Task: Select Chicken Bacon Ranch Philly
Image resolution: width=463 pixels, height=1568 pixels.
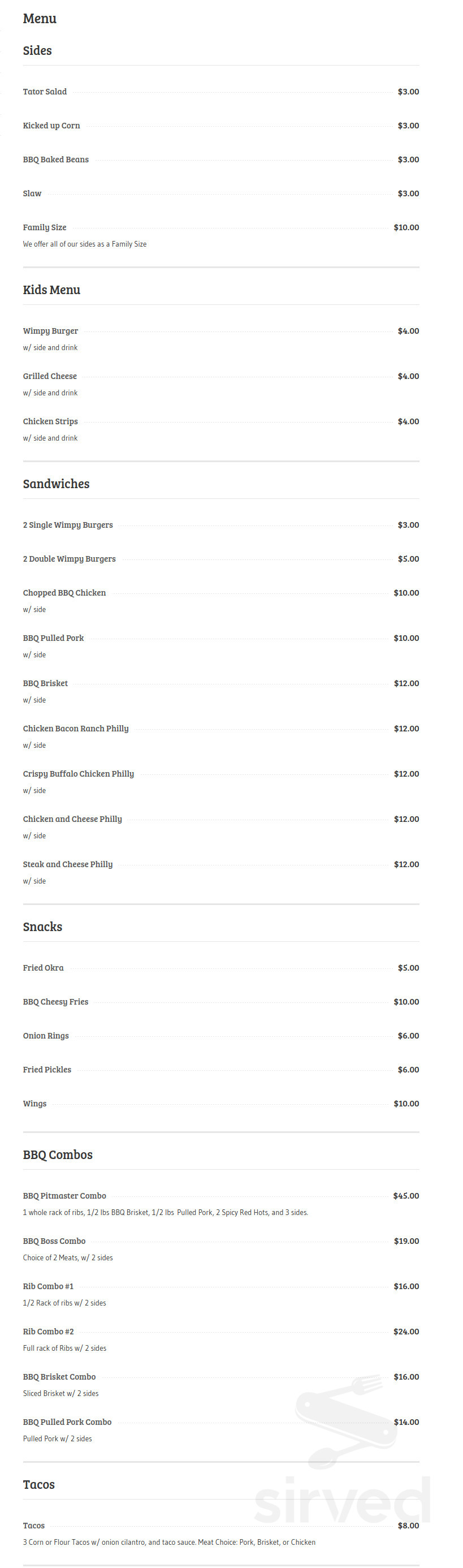Action: tap(76, 729)
